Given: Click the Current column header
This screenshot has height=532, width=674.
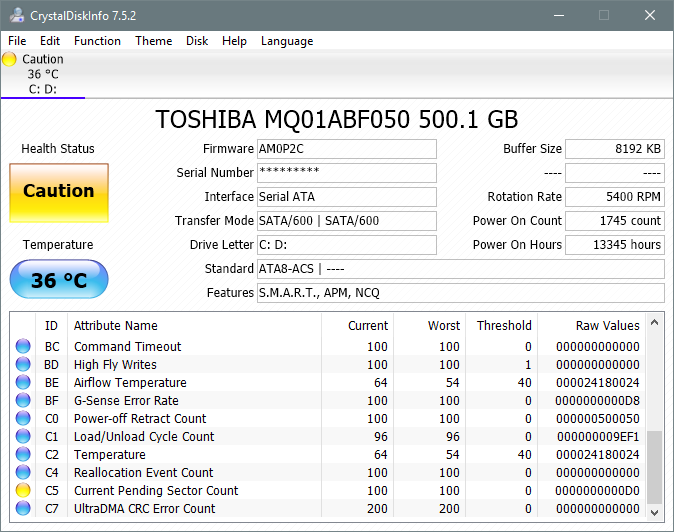Looking at the screenshot, I should 357,325.
